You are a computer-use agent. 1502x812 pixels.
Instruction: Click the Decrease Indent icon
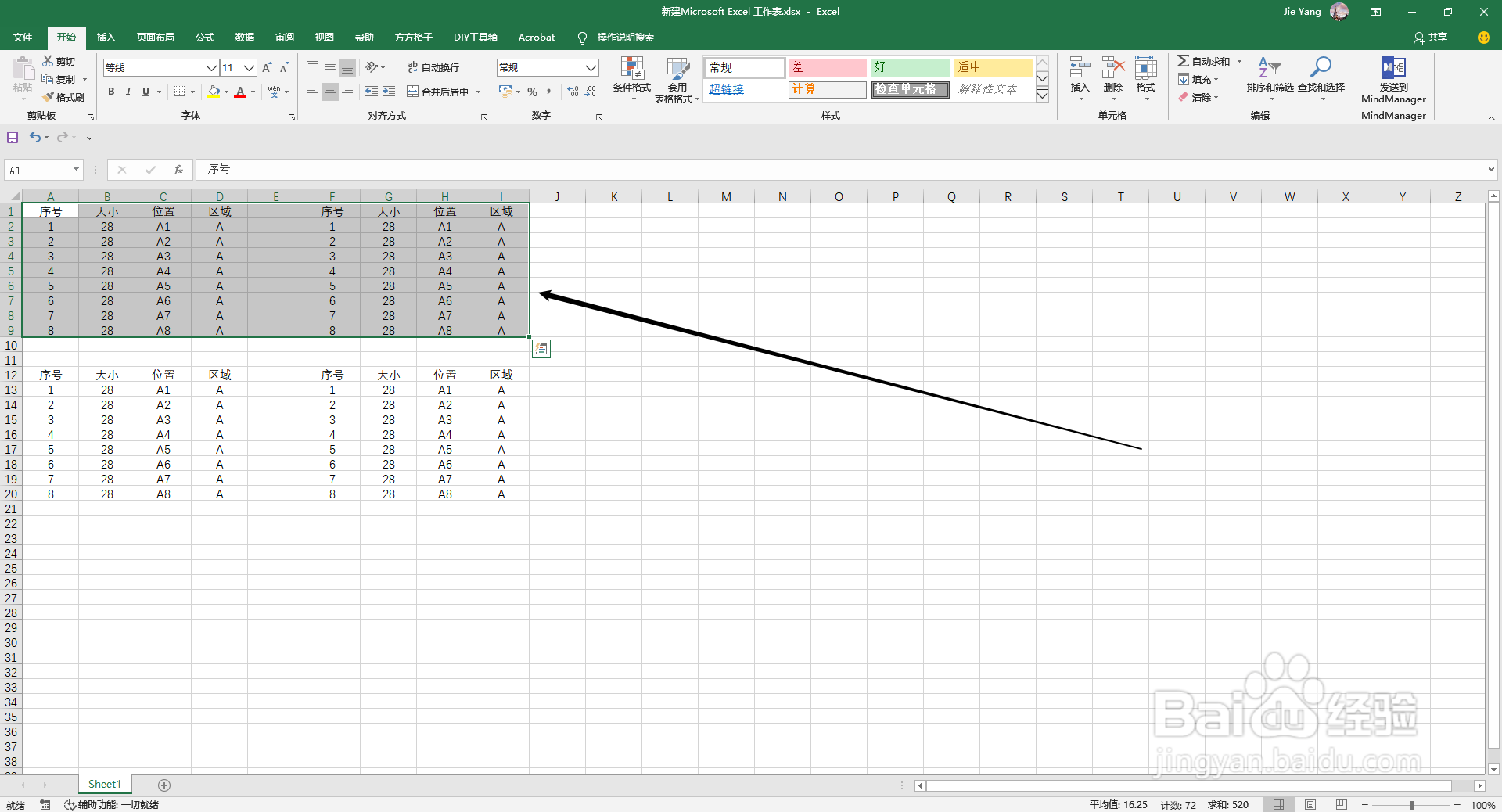(x=372, y=92)
